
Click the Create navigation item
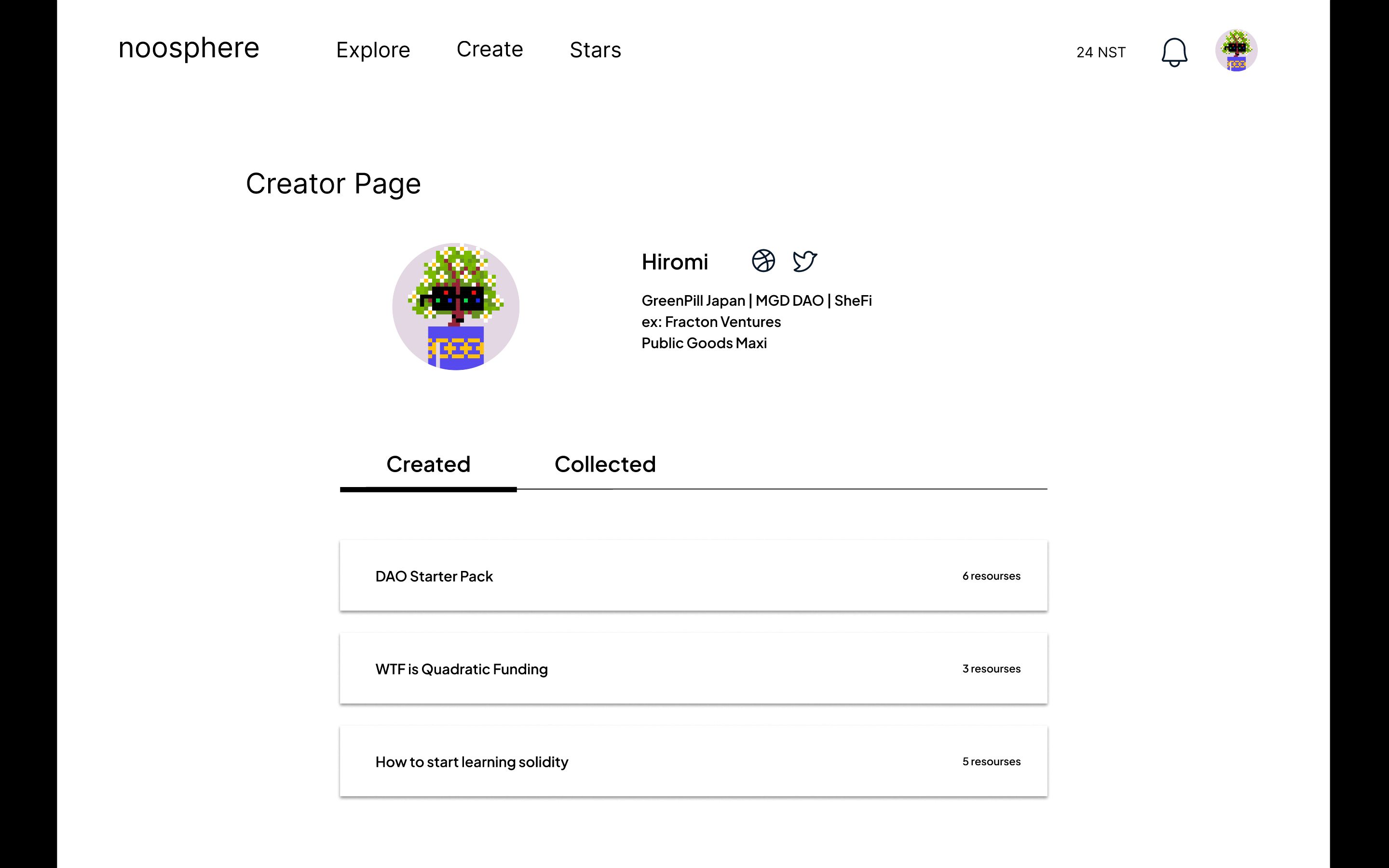489,49
